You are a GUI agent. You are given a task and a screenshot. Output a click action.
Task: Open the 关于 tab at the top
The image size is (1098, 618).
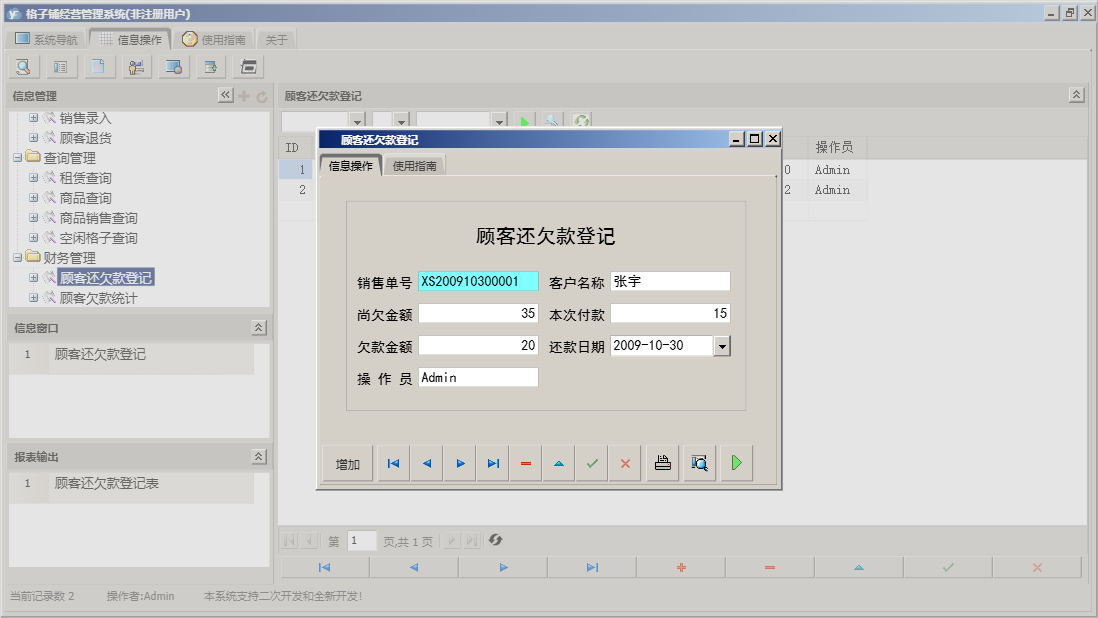click(x=276, y=38)
